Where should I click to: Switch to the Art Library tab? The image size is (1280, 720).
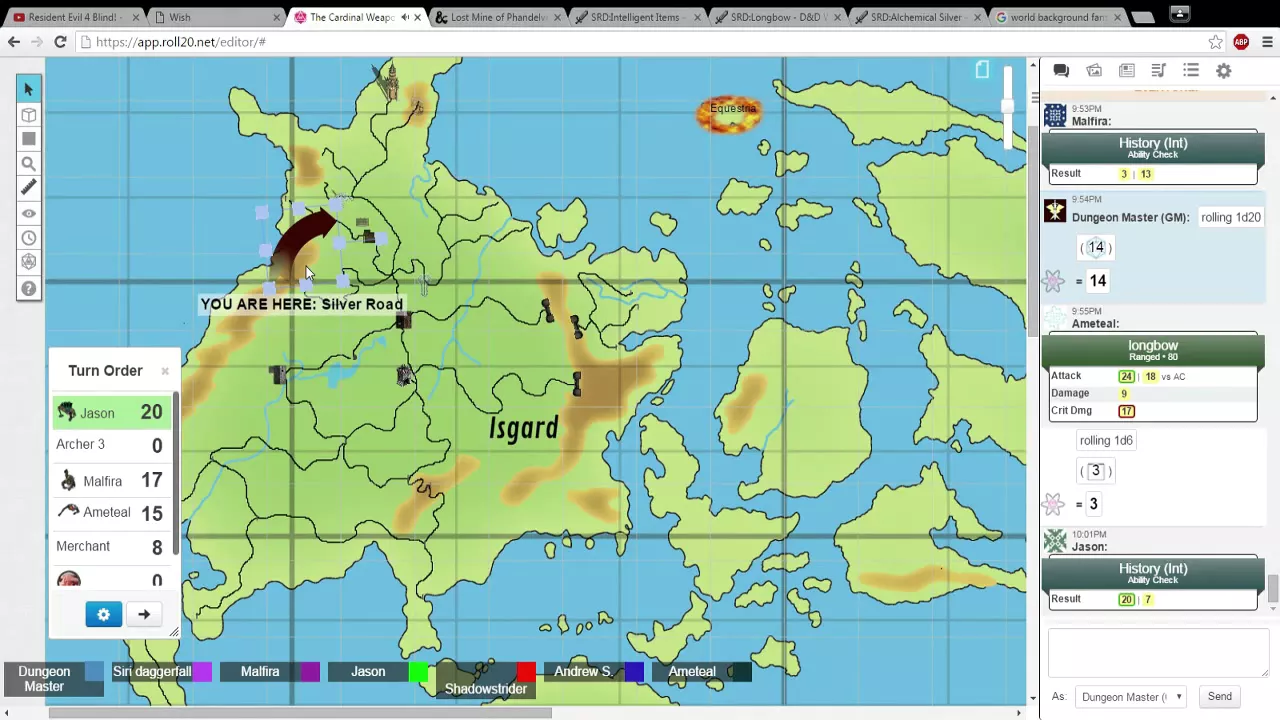[x=1094, y=71]
